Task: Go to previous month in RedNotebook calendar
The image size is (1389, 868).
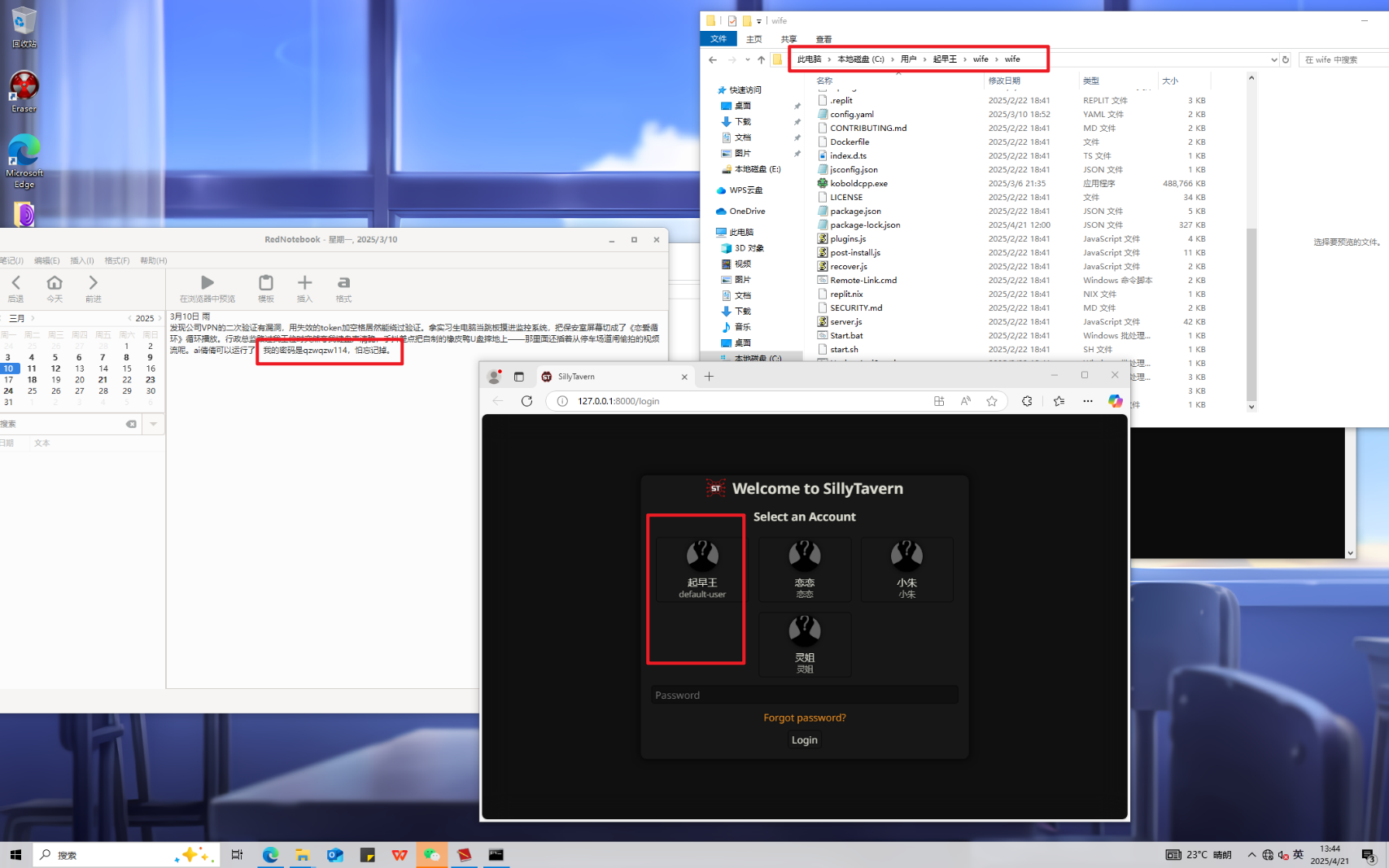Action: point(2,318)
